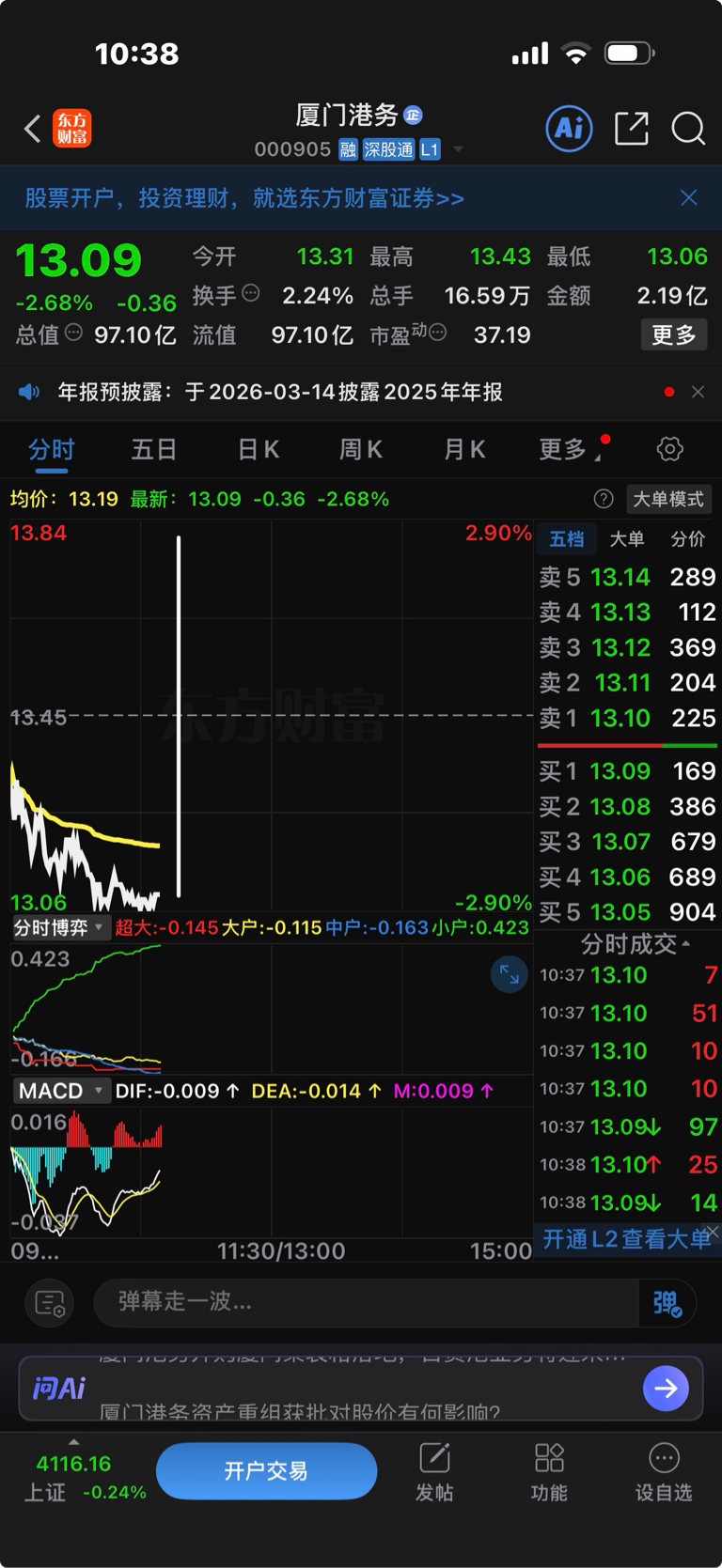Open the Ai assistant icon
Screen dimensions: 722x1568
[x=570, y=128]
